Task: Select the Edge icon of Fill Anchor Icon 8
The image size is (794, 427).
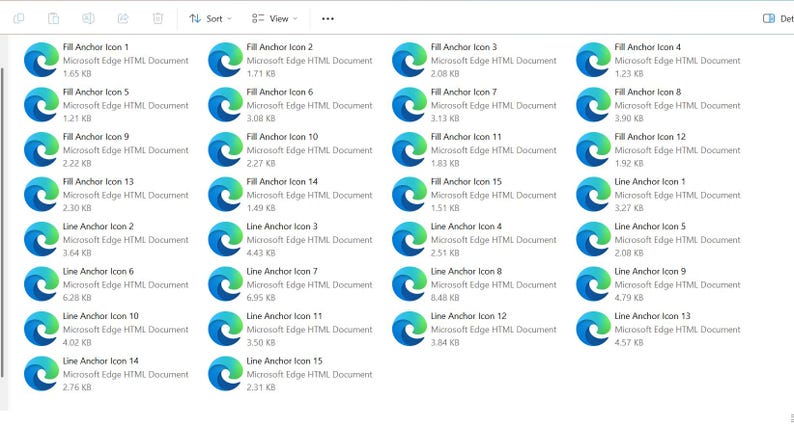Action: coord(593,105)
